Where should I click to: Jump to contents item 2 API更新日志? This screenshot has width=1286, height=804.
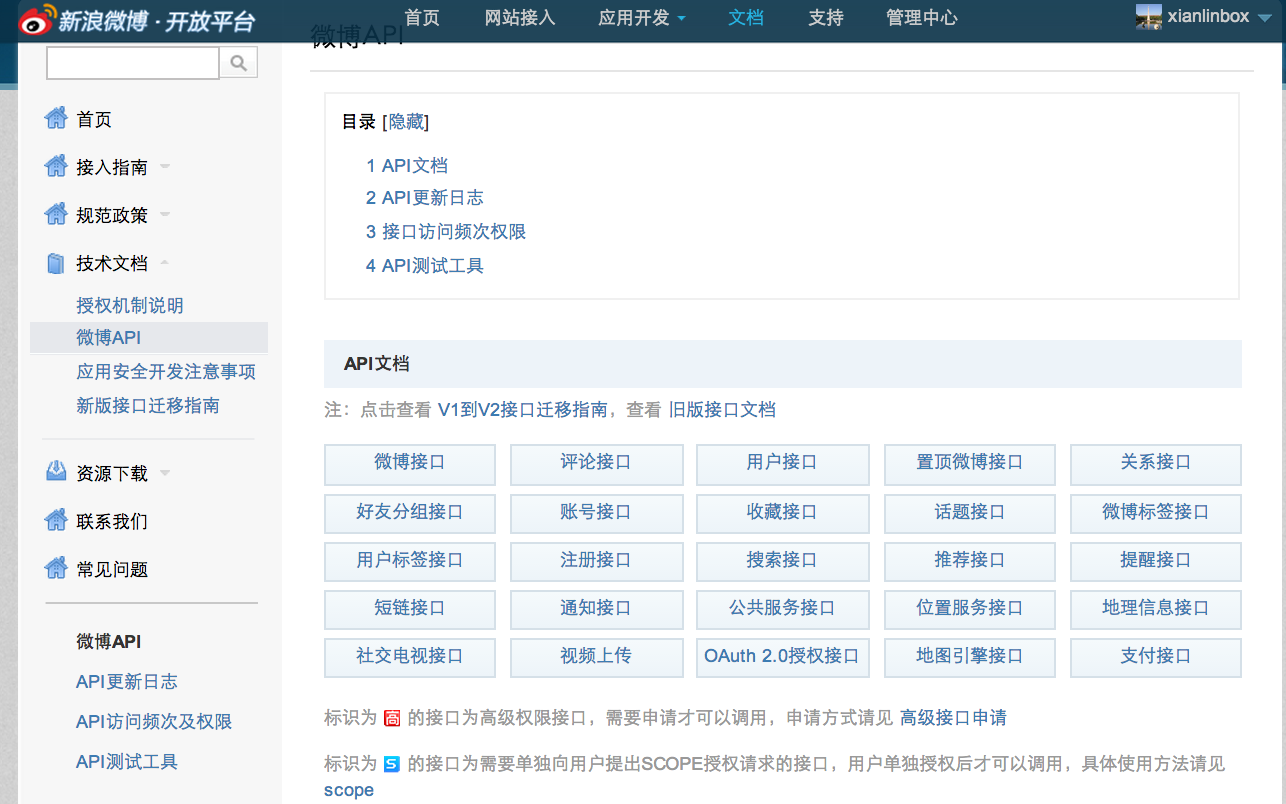click(425, 198)
